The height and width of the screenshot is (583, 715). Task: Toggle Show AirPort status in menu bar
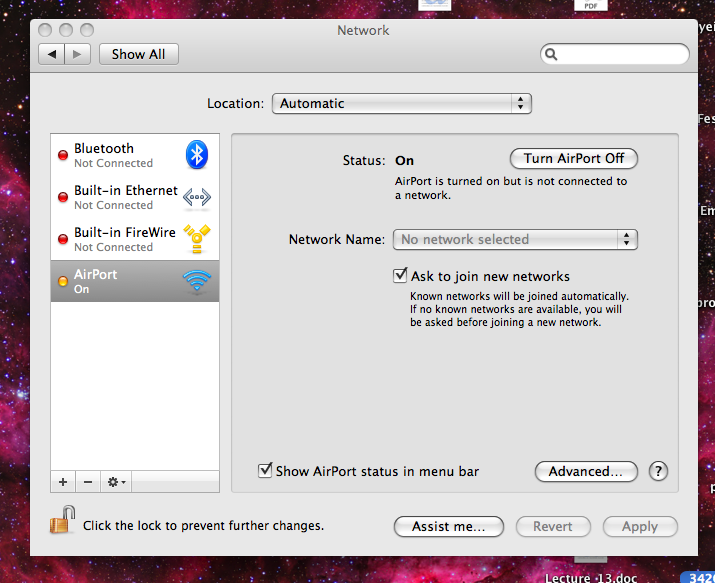point(265,470)
